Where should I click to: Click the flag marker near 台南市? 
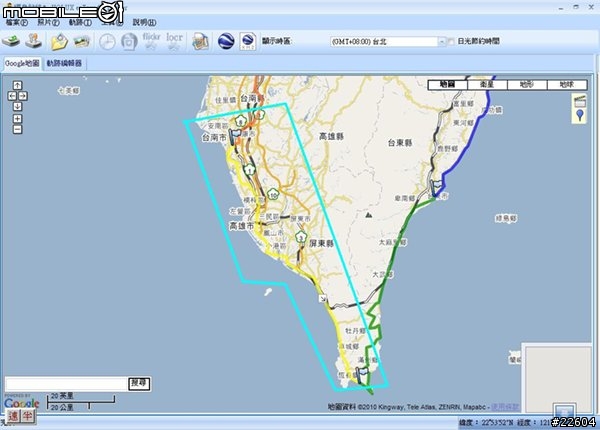coord(234,135)
